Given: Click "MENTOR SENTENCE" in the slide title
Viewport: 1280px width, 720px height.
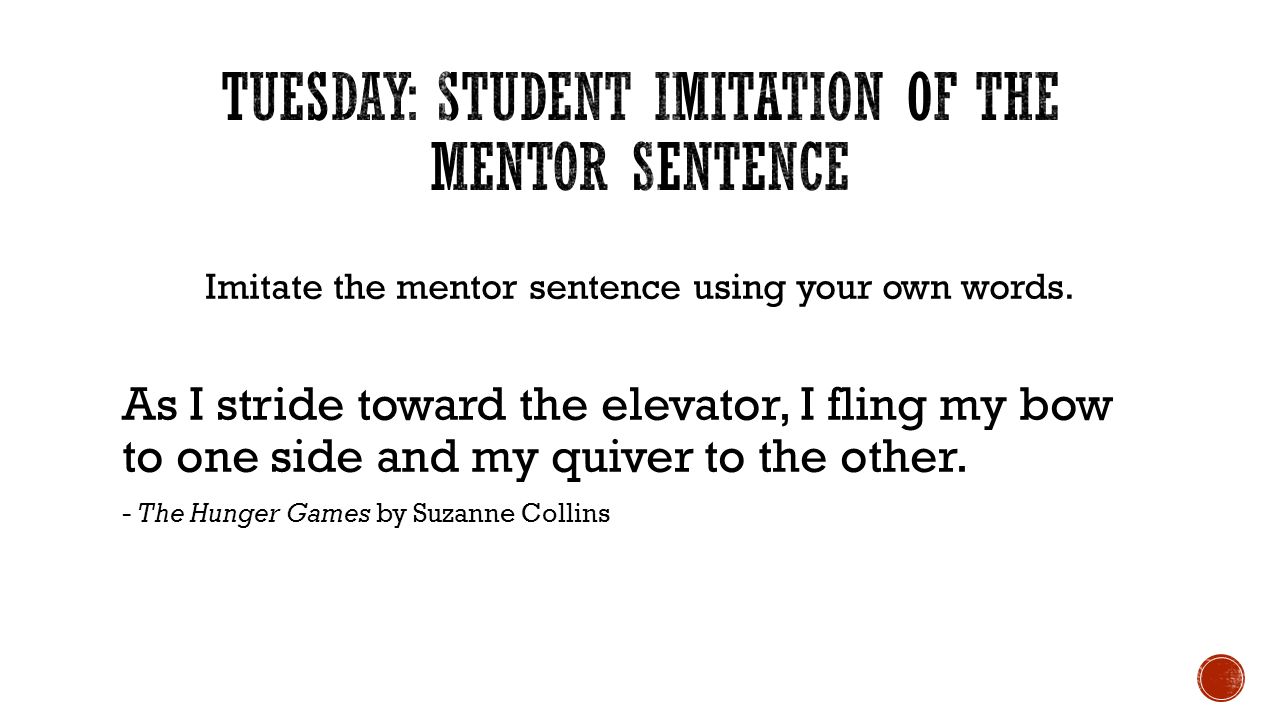Looking at the screenshot, I should point(640,167).
